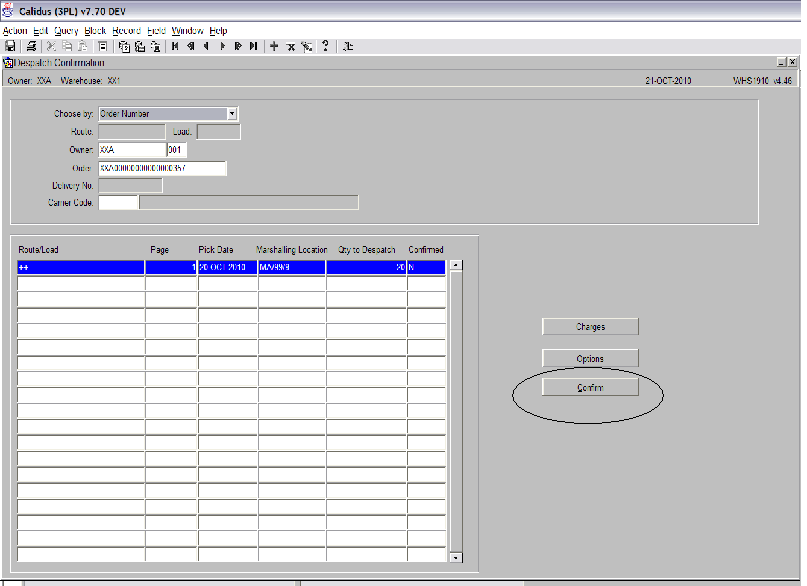
Task: Click the Confirmed cell showing N
Action: [426, 268]
